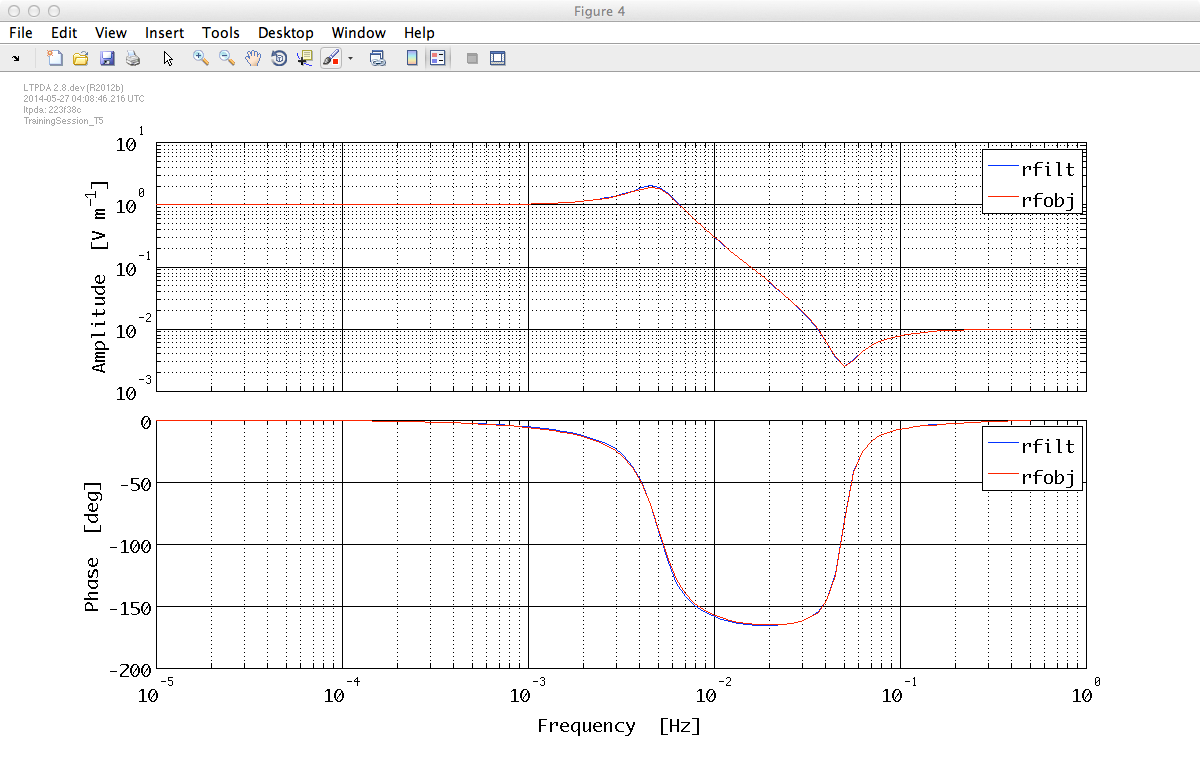Open the Help menu
Screen dimensions: 1200x773
pos(419,33)
